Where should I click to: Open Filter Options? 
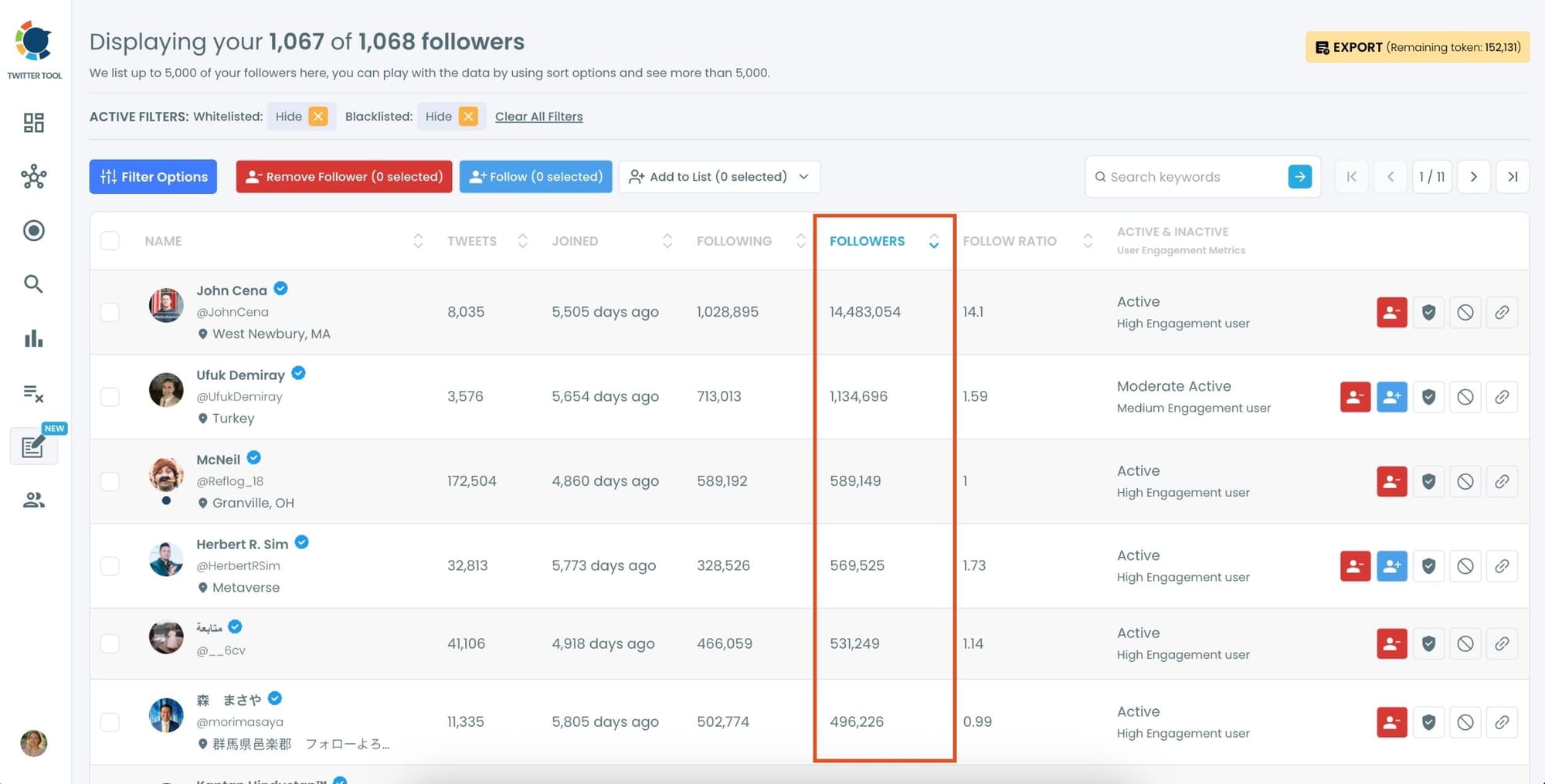pyautogui.click(x=152, y=176)
